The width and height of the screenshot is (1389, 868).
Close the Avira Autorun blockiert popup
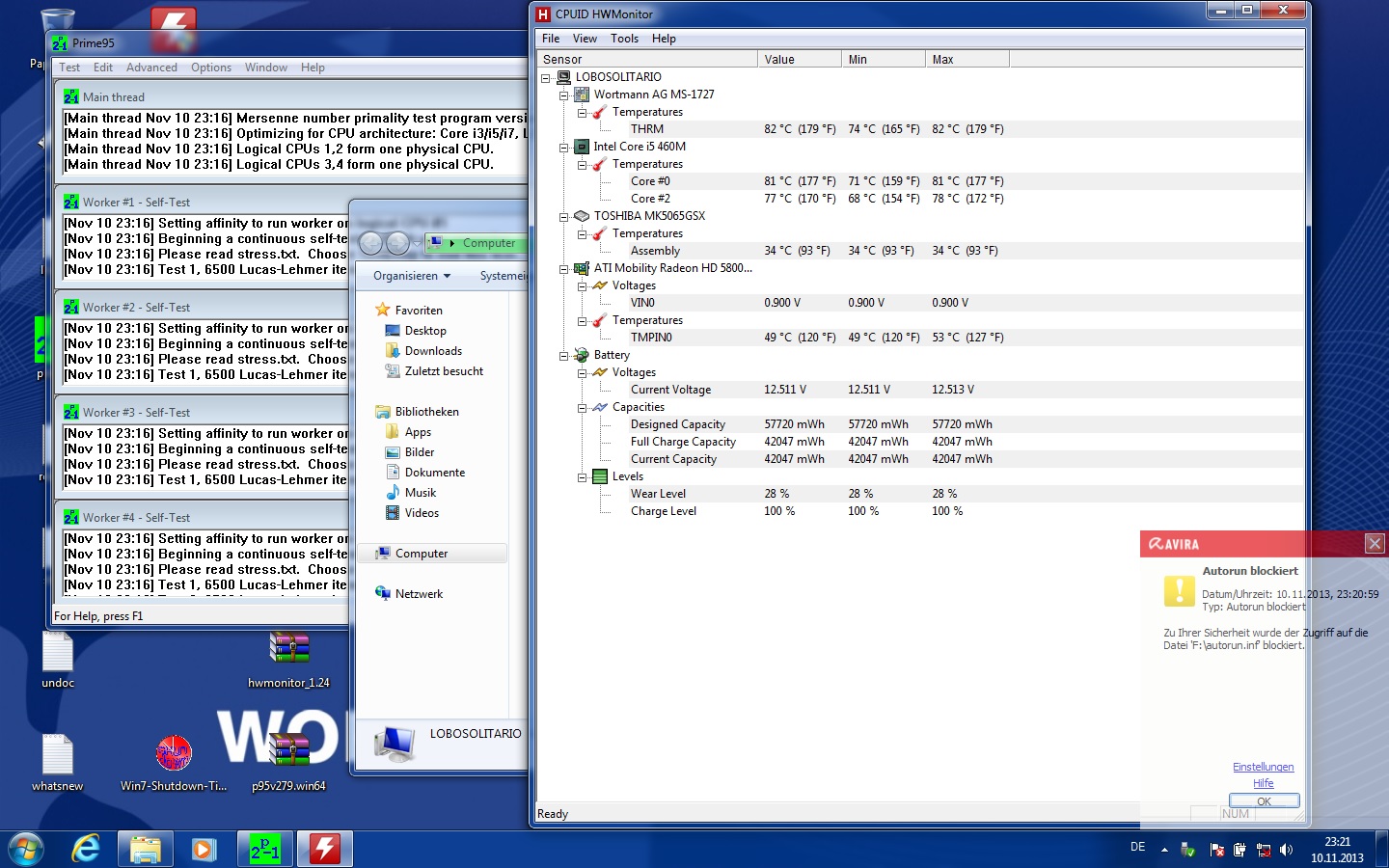1375,544
